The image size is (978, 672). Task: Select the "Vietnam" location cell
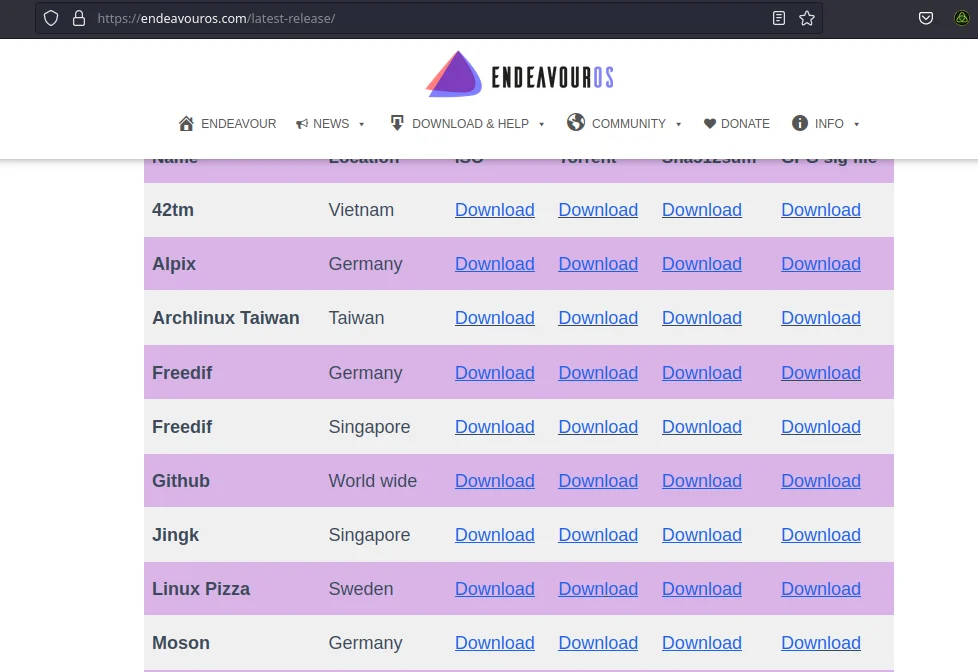coord(361,210)
